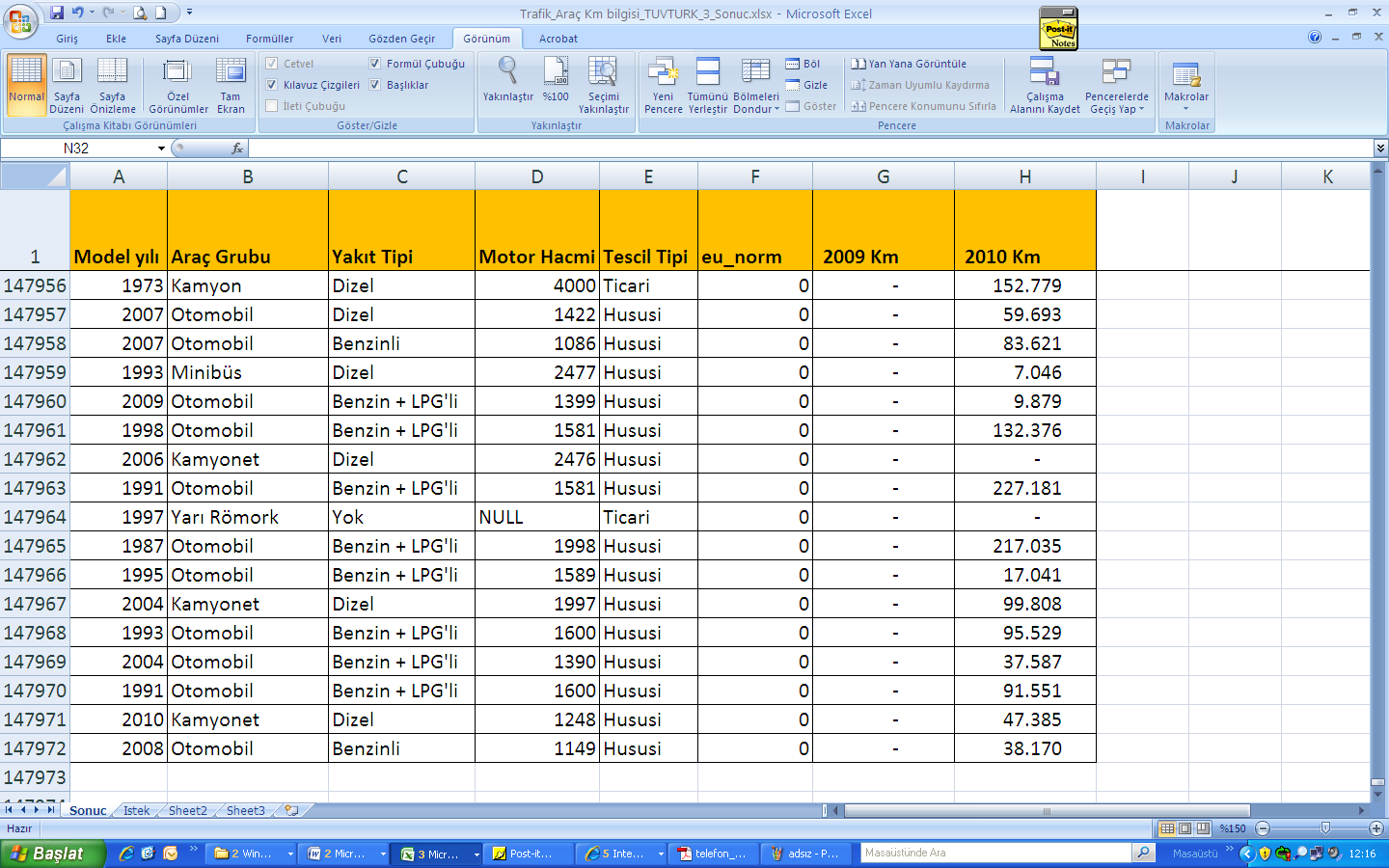Image resolution: width=1389 pixels, height=868 pixels.
Task: Open the undo history dropdown arrow
Action: 92,13
